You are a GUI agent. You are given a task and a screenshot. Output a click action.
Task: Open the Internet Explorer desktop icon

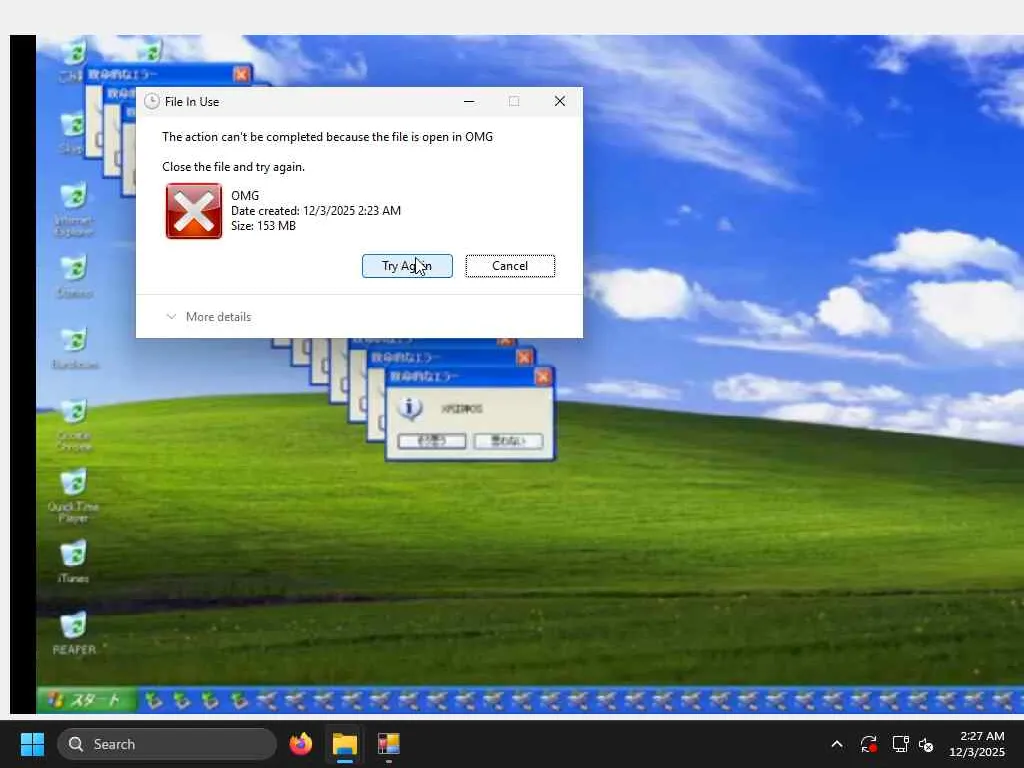[74, 210]
